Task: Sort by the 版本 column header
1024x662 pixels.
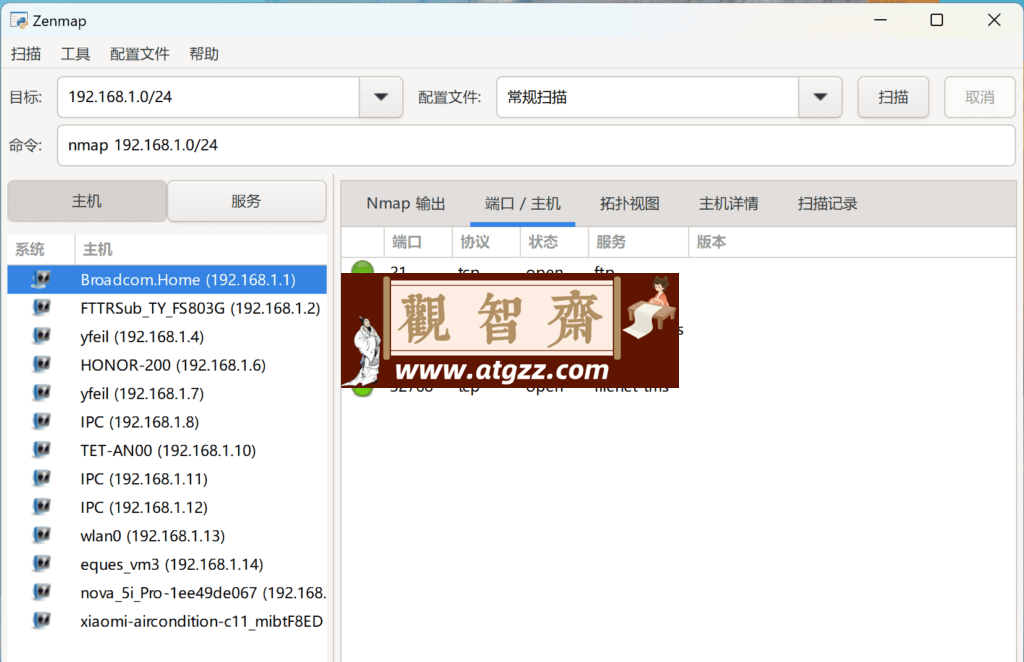Action: click(852, 242)
